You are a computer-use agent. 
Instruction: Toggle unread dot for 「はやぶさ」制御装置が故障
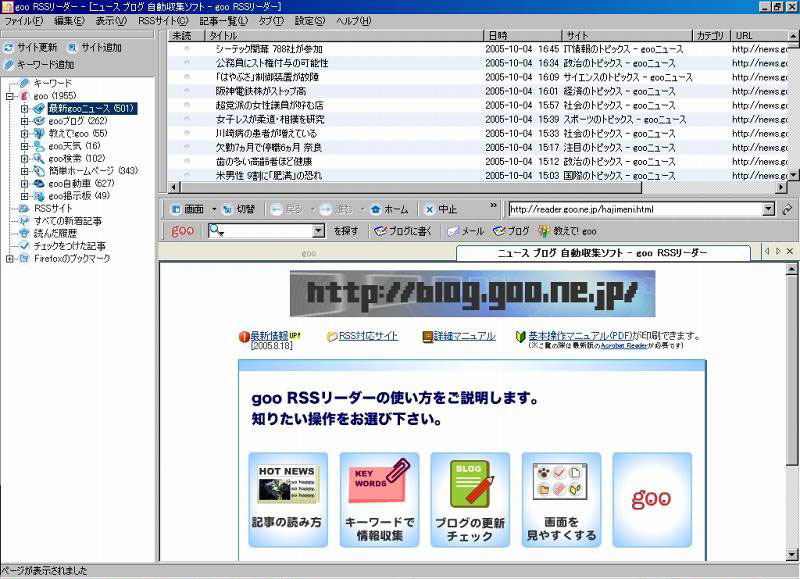[187, 77]
